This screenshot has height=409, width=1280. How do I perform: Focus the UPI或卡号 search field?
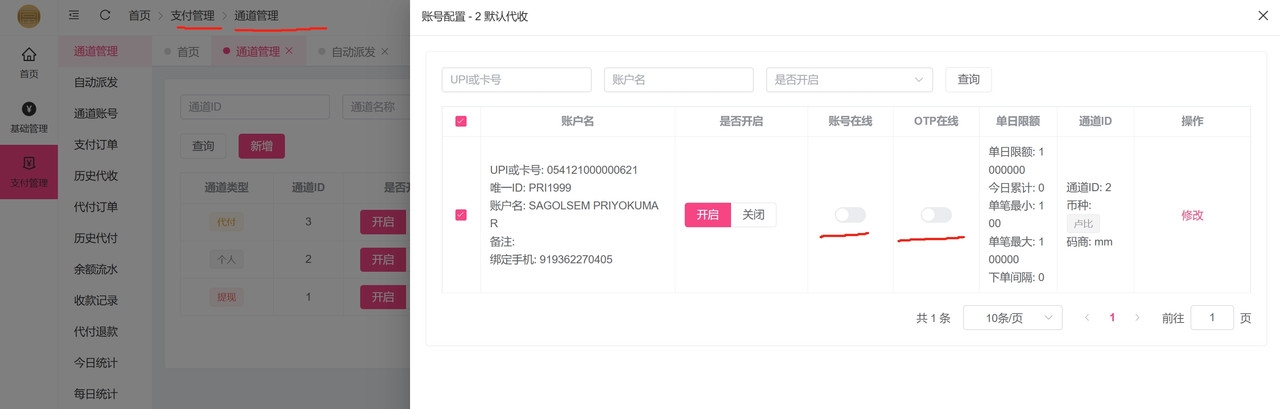coord(515,80)
